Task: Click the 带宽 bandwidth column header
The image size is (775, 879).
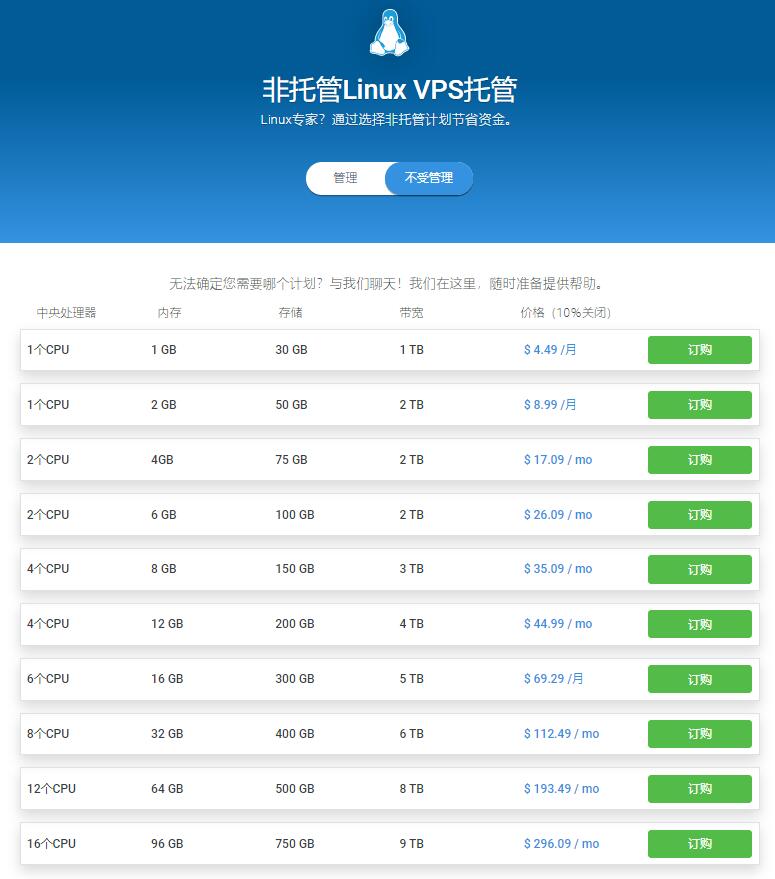Action: click(x=411, y=313)
